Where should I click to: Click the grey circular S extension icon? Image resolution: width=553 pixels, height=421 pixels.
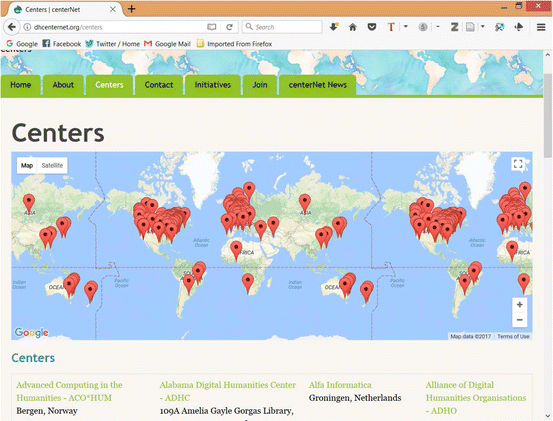pos(423,27)
